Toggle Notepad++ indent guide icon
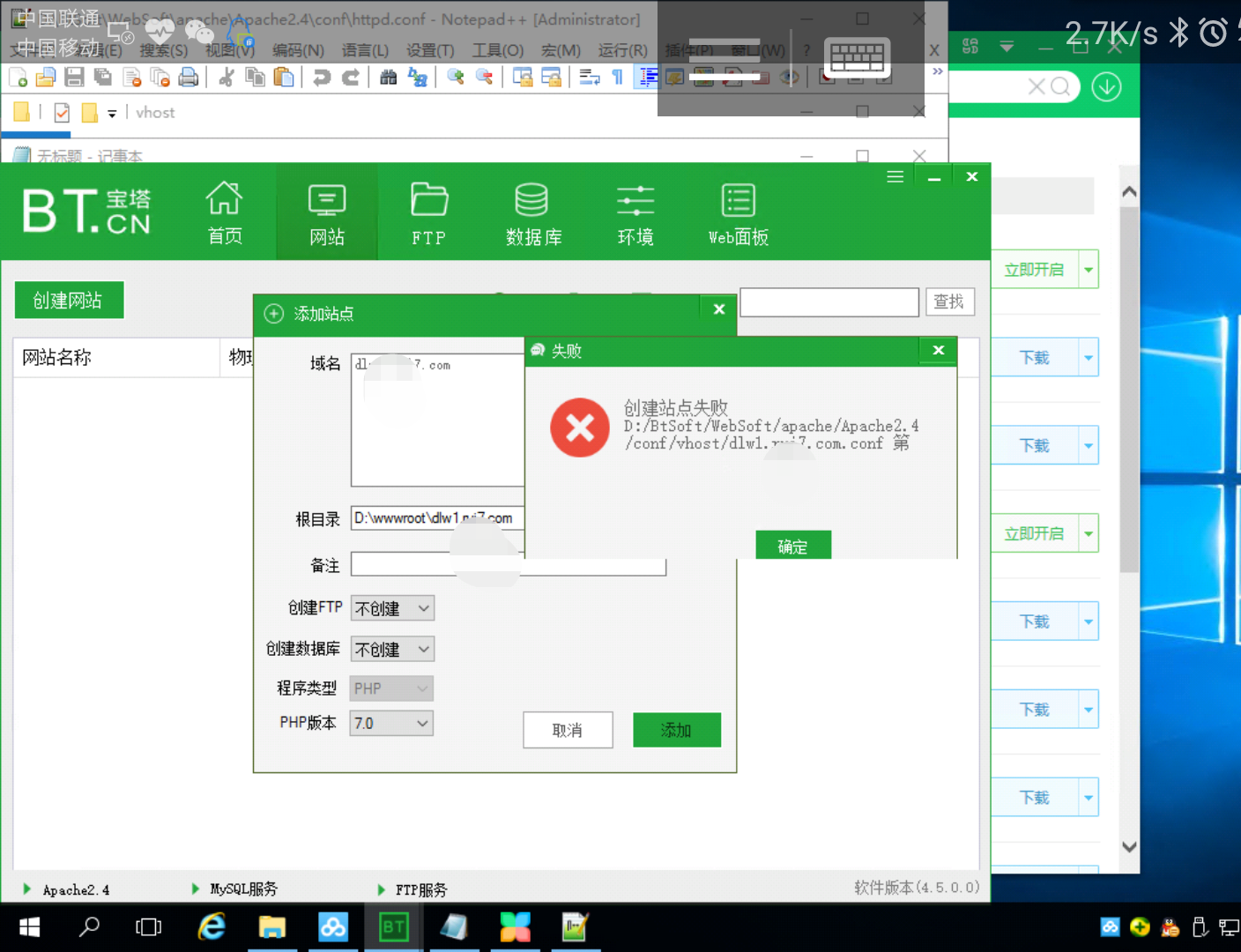Viewport: 1241px width, 952px height. pos(648,78)
